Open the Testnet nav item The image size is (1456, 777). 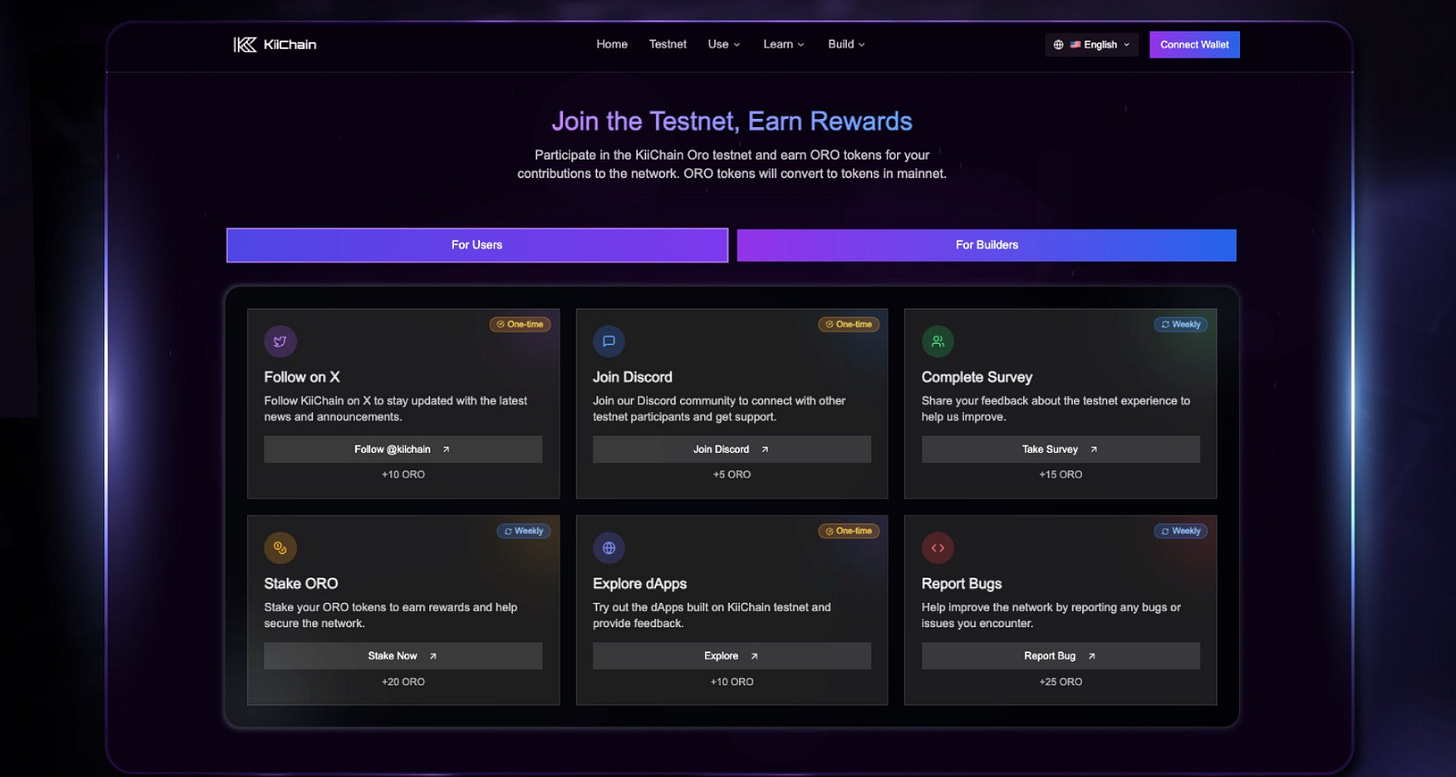coord(668,44)
